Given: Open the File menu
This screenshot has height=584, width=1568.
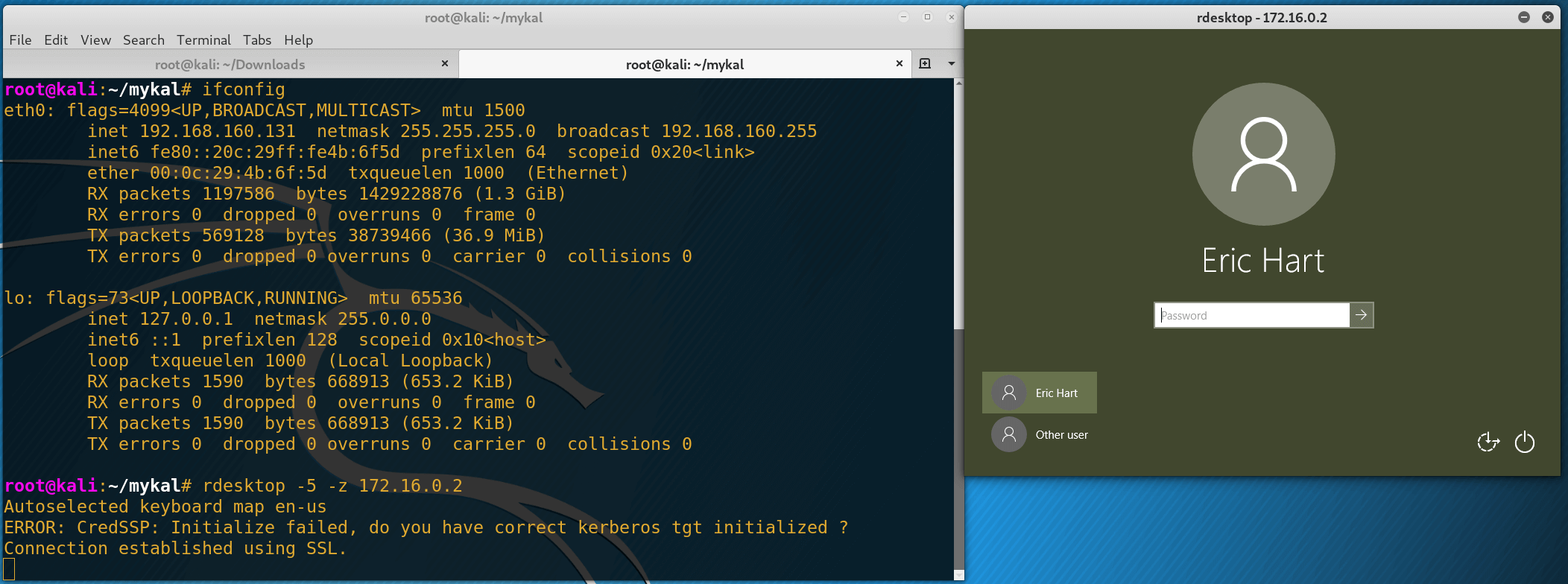Looking at the screenshot, I should pyautogui.click(x=20, y=40).
